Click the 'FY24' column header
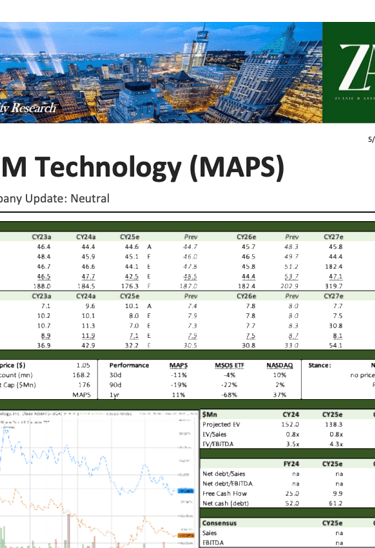375x548 pixels. [291, 464]
